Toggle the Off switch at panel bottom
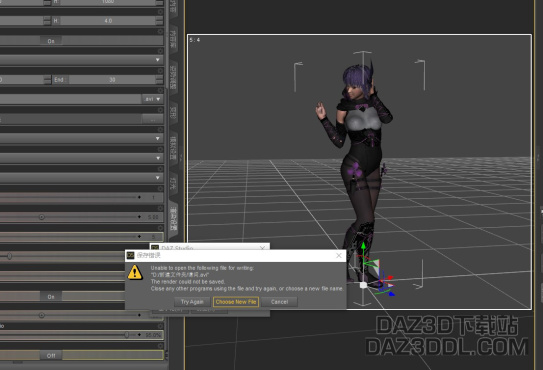The width and height of the screenshot is (543, 370). [51, 355]
